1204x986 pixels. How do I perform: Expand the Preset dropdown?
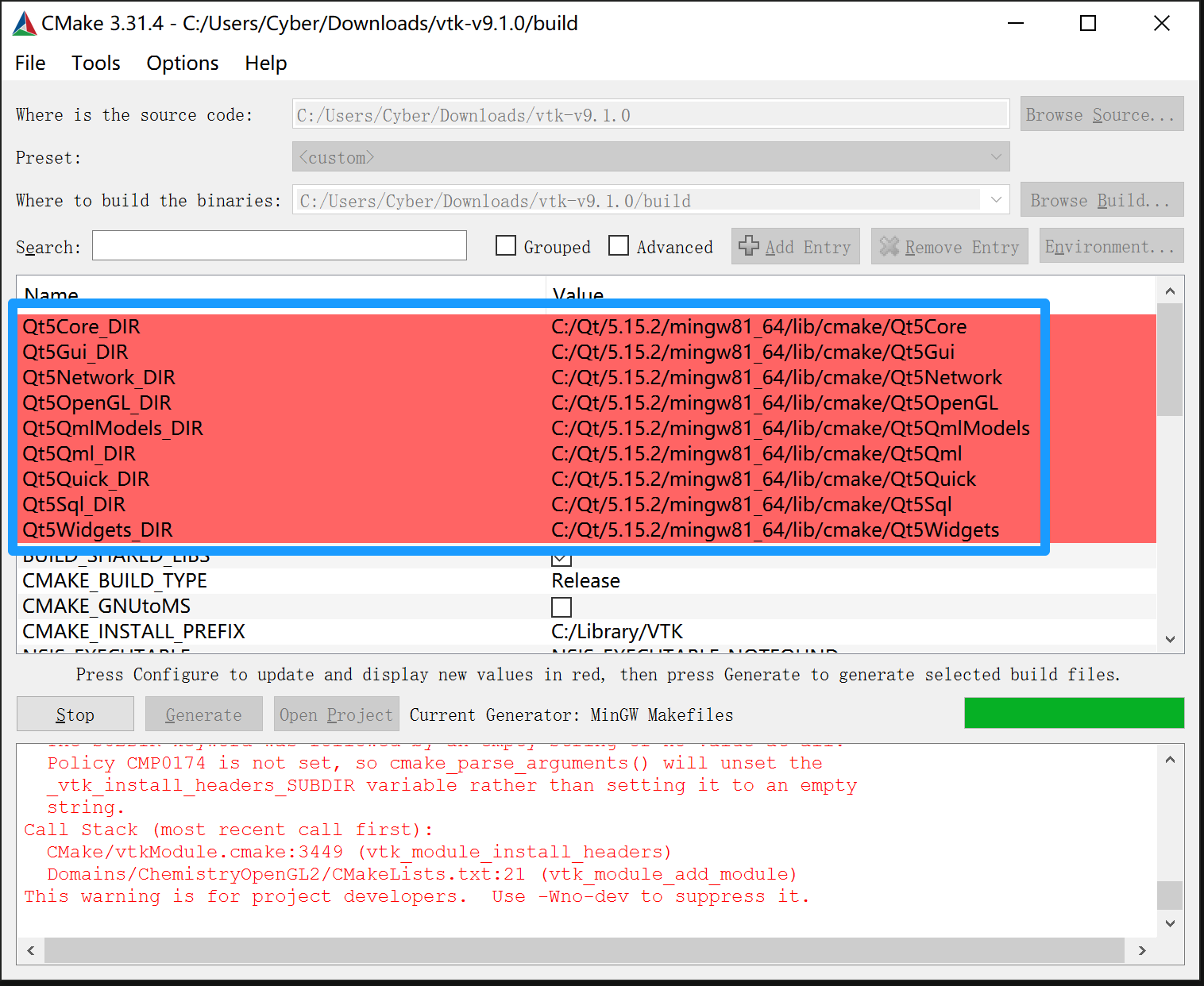pyautogui.click(x=996, y=157)
